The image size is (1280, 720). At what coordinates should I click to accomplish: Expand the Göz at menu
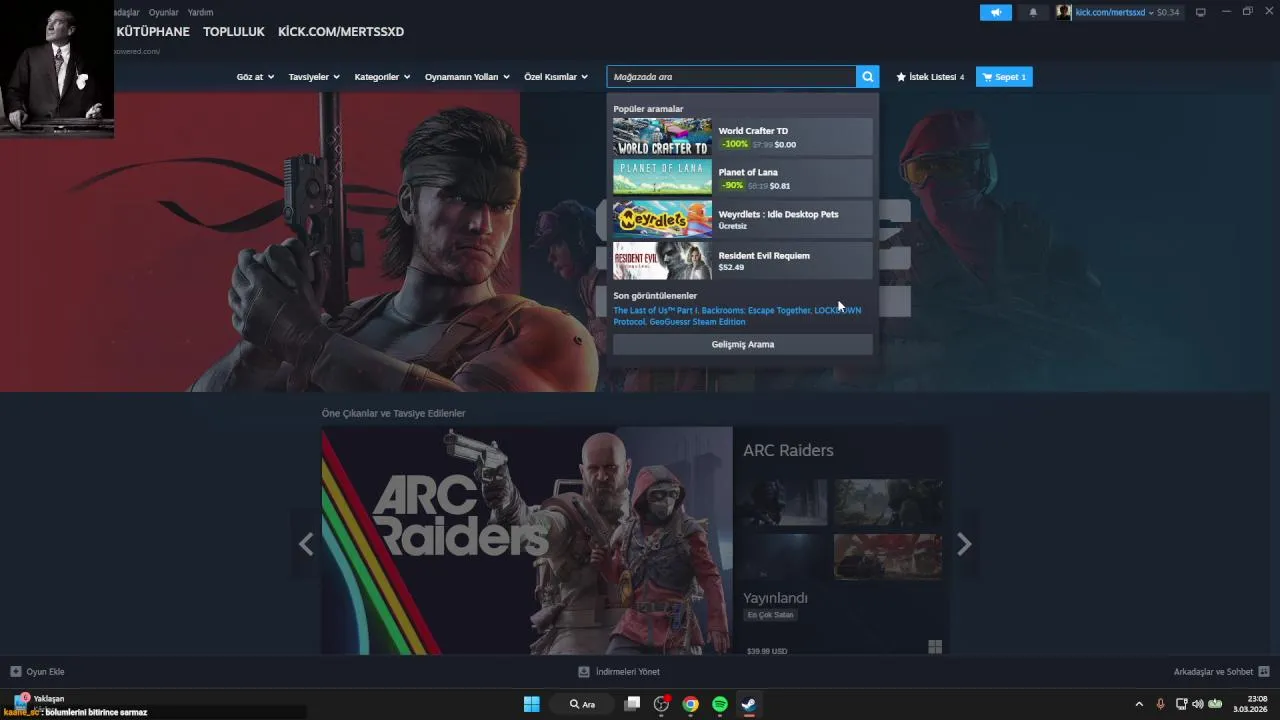click(255, 77)
